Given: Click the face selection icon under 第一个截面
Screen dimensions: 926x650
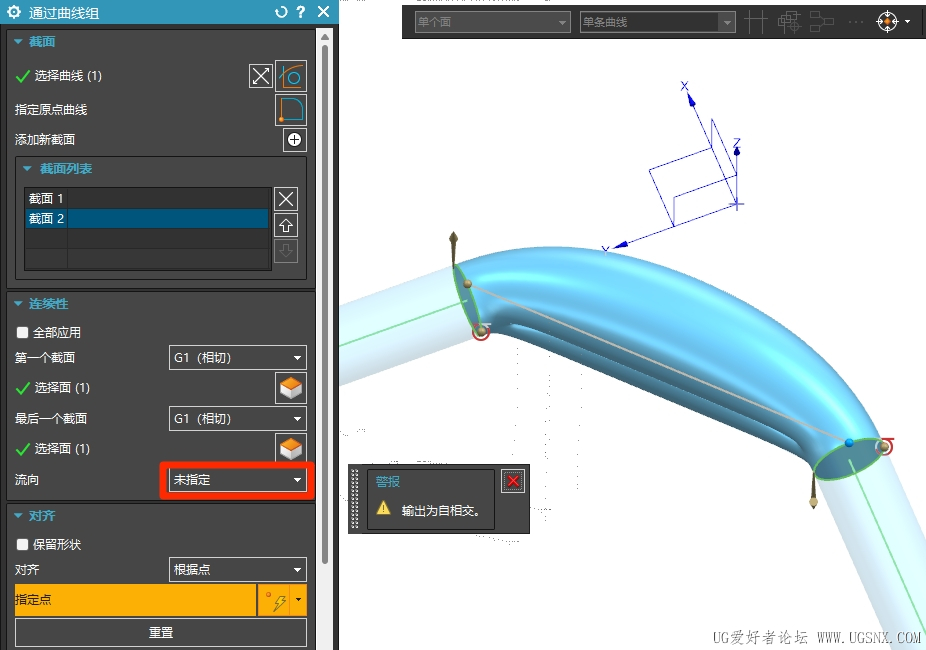Looking at the screenshot, I should pos(291,388).
